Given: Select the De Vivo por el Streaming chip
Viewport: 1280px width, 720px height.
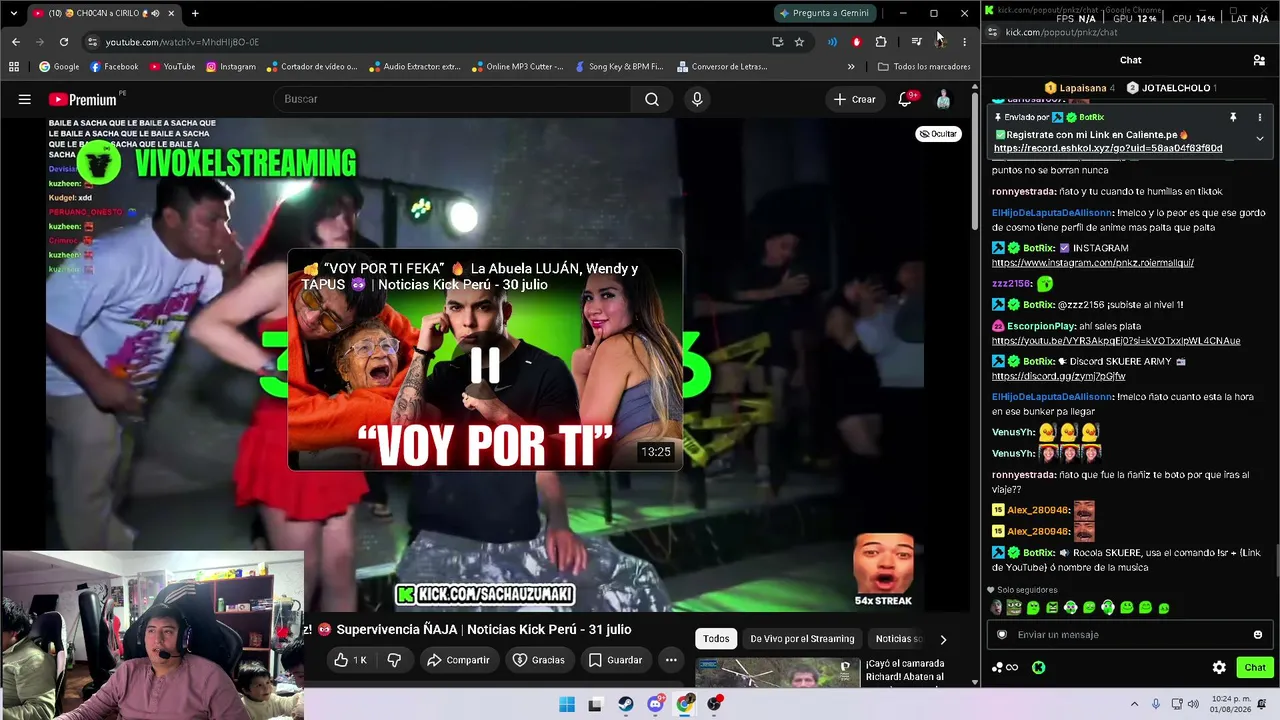Looking at the screenshot, I should pyautogui.click(x=802, y=639).
